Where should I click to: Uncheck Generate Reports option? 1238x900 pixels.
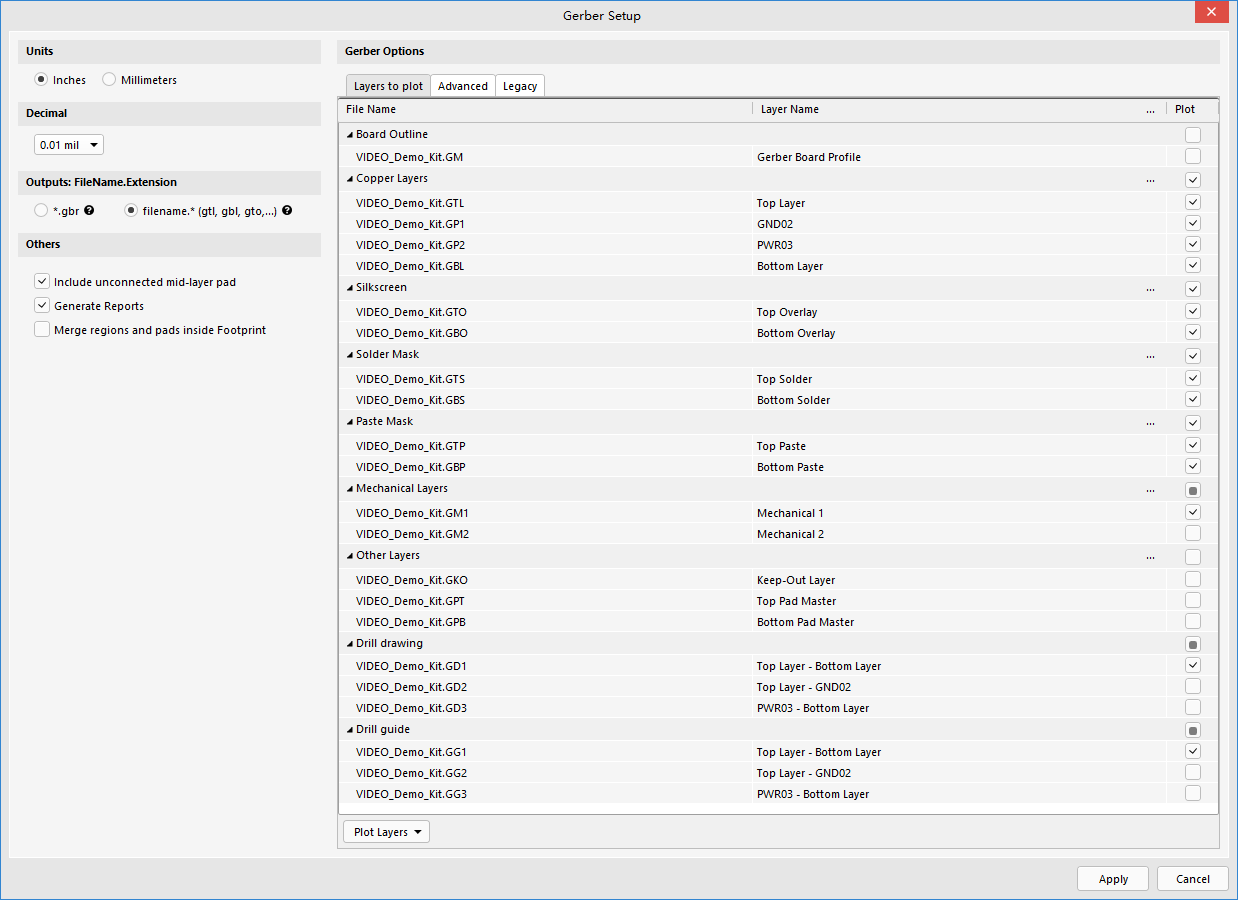point(42,306)
